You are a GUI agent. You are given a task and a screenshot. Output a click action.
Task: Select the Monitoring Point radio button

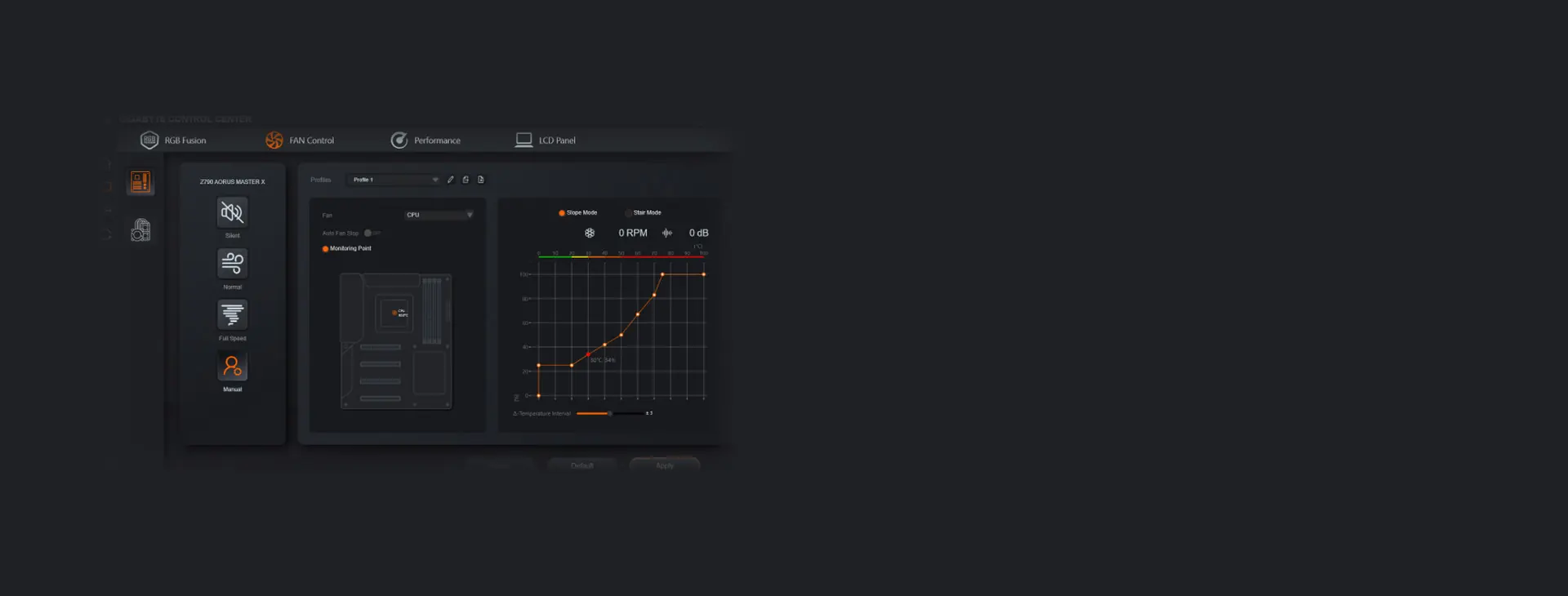325,249
